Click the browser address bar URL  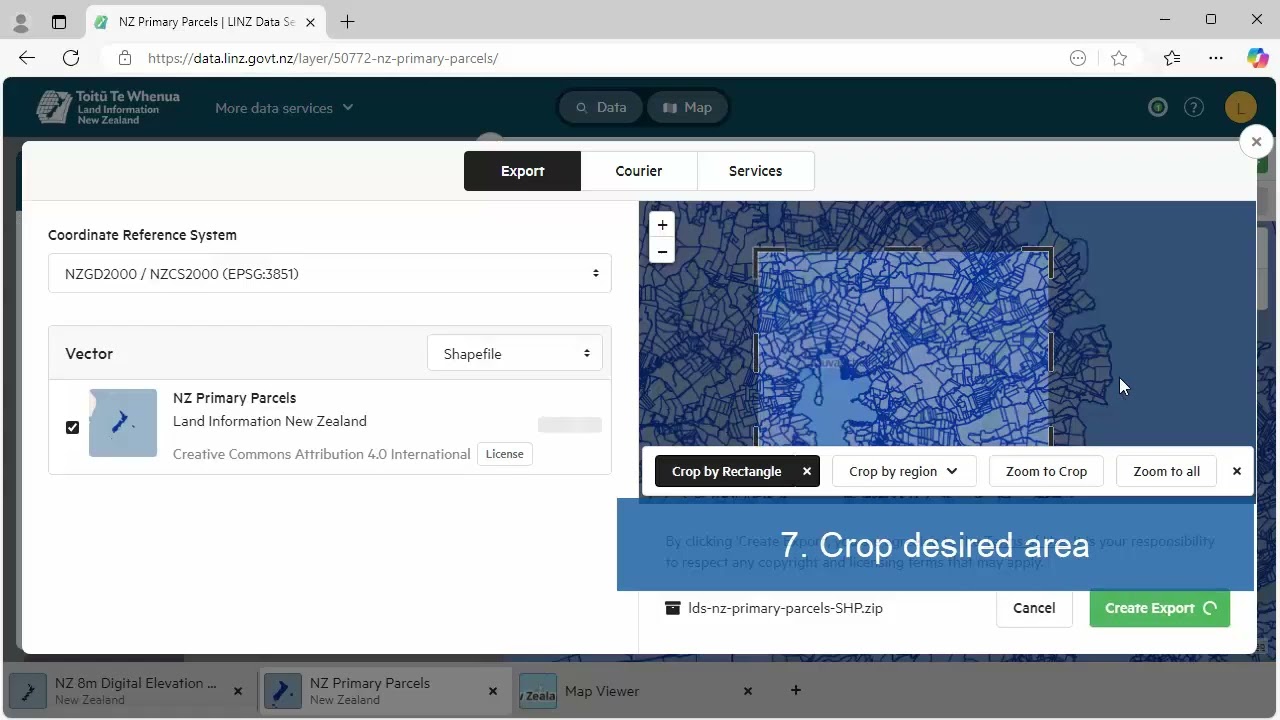[323, 58]
